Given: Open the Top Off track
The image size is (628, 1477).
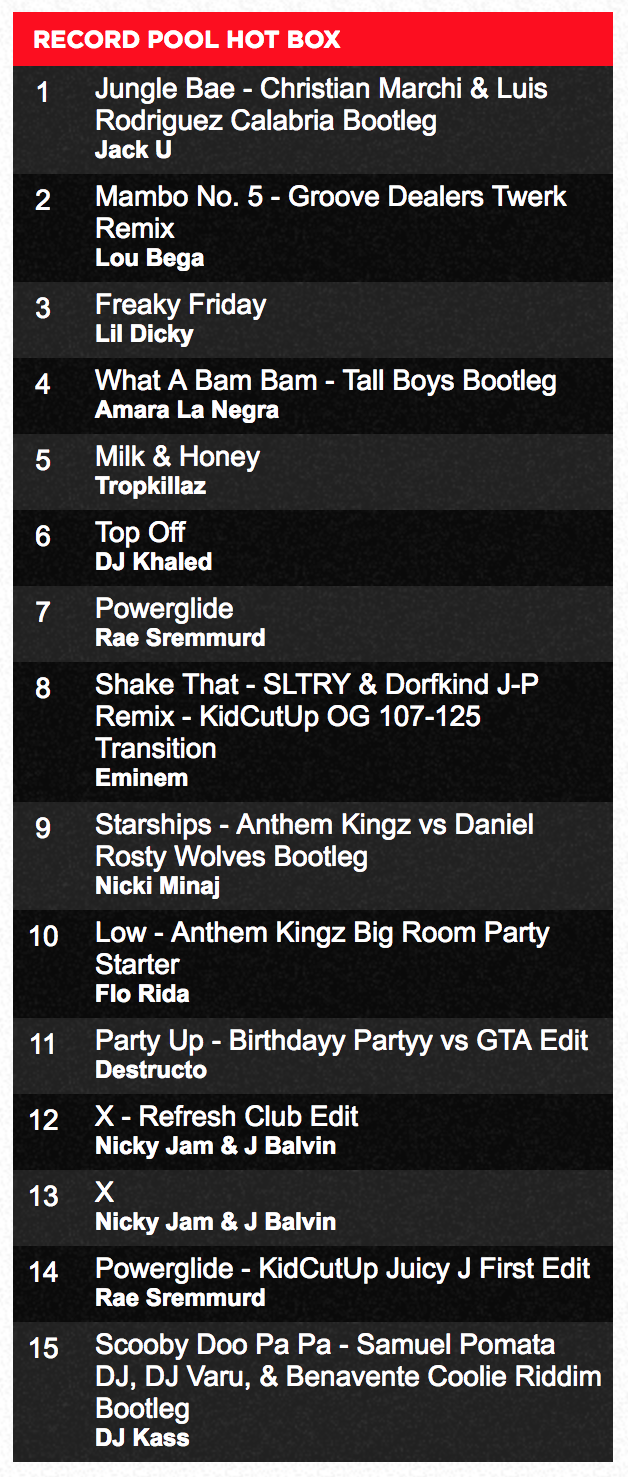Looking at the screenshot, I should (x=140, y=533).
